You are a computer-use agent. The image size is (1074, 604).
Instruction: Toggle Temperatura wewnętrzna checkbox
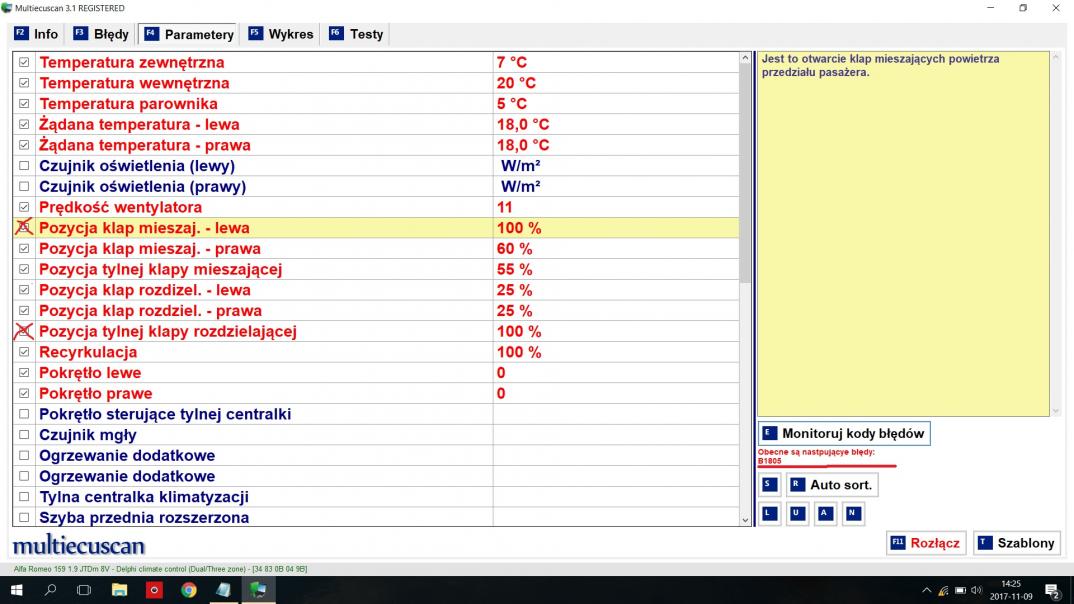24,83
